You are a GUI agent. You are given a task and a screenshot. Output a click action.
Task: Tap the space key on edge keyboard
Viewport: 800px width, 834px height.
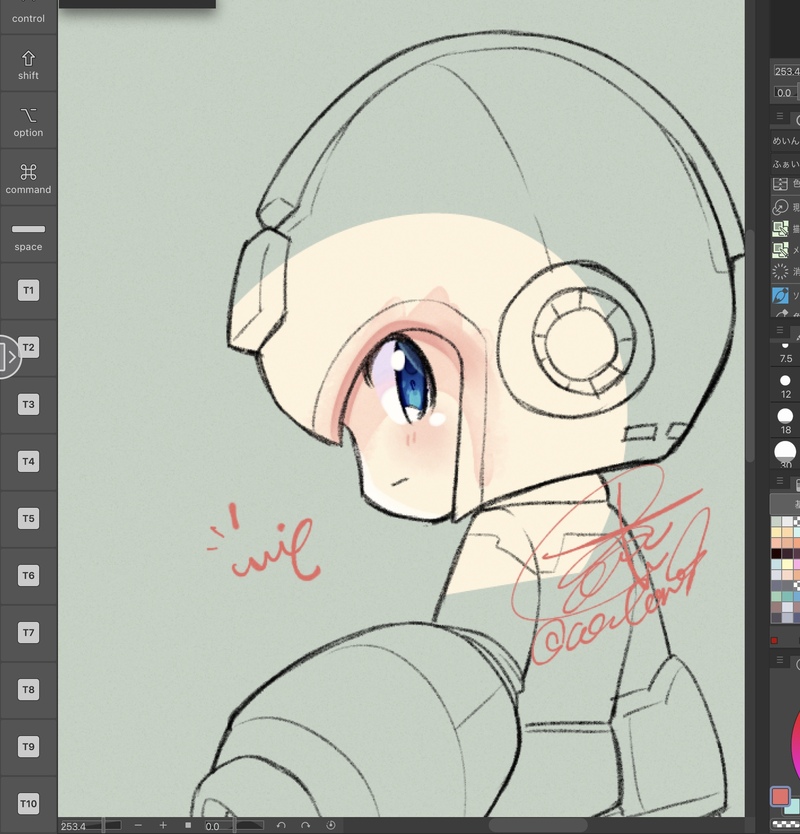(x=28, y=235)
